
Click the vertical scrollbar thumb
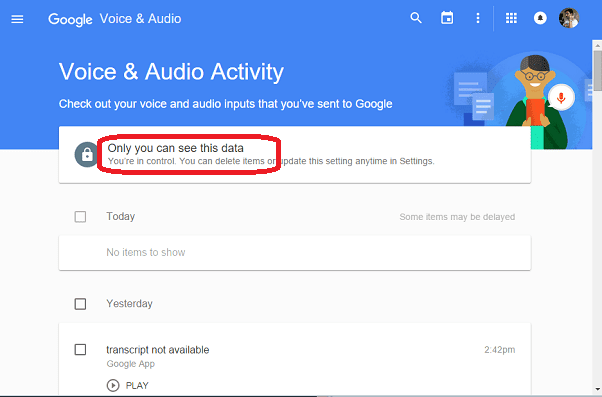(597, 71)
